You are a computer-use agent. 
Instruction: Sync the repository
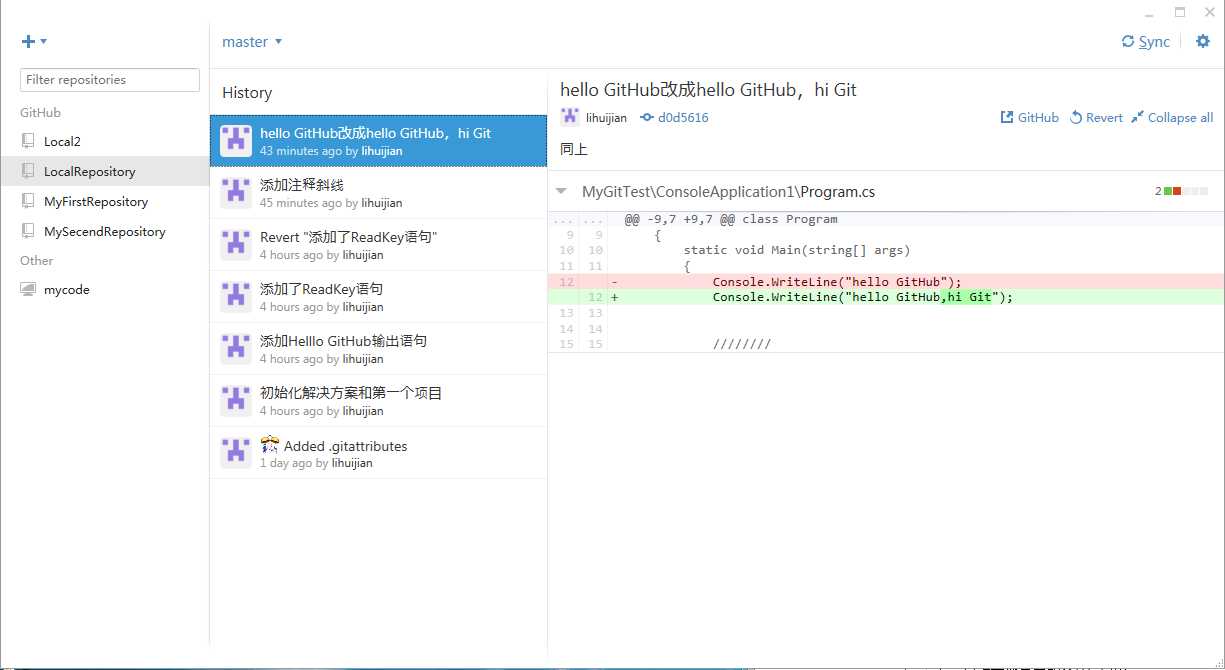(1146, 42)
